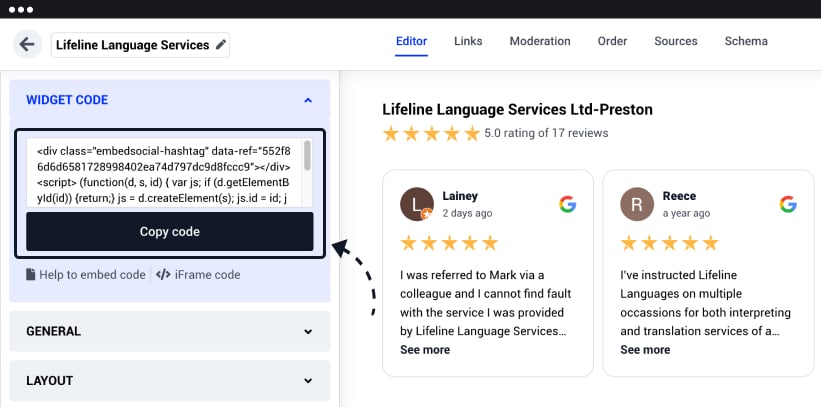Switch to the Editor tab

click(412, 41)
